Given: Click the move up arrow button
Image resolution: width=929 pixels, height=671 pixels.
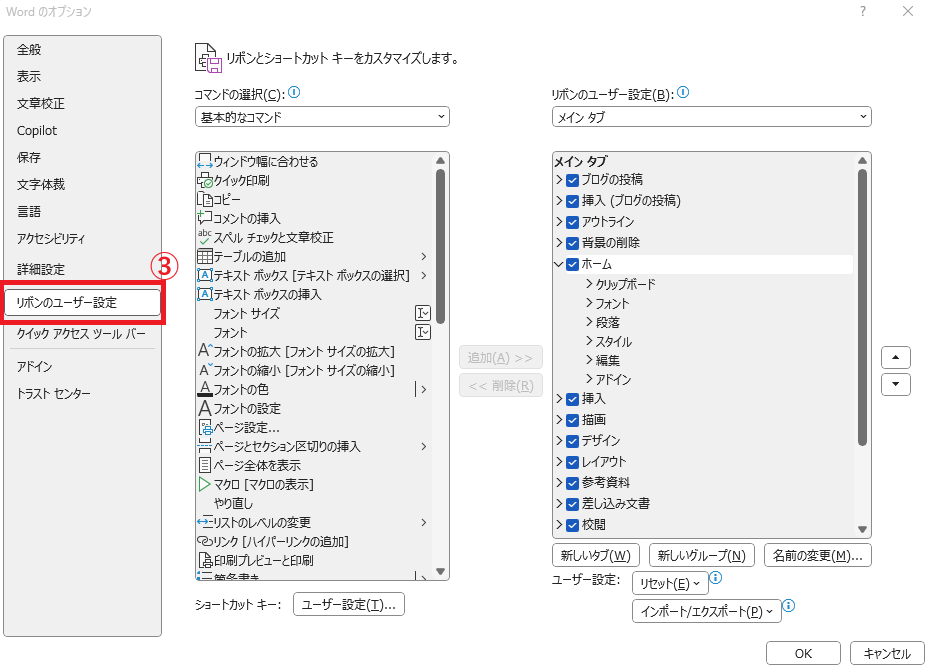Looking at the screenshot, I should tap(895, 358).
